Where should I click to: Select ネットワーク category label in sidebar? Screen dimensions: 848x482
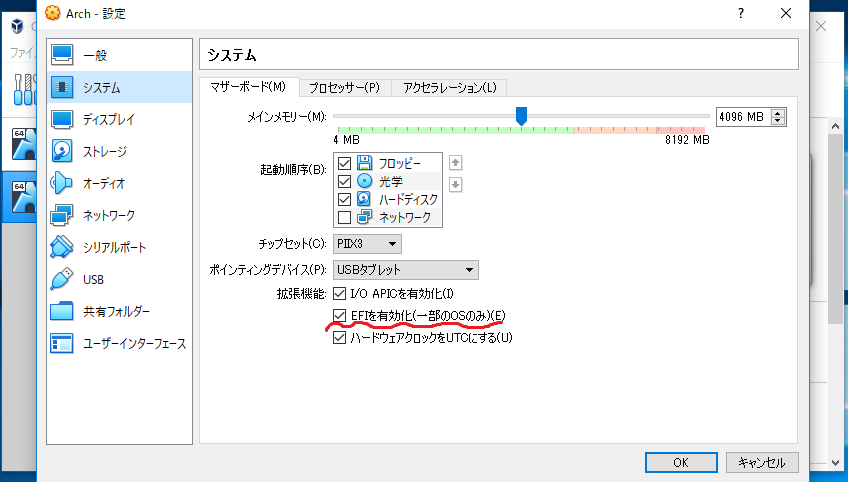point(109,215)
